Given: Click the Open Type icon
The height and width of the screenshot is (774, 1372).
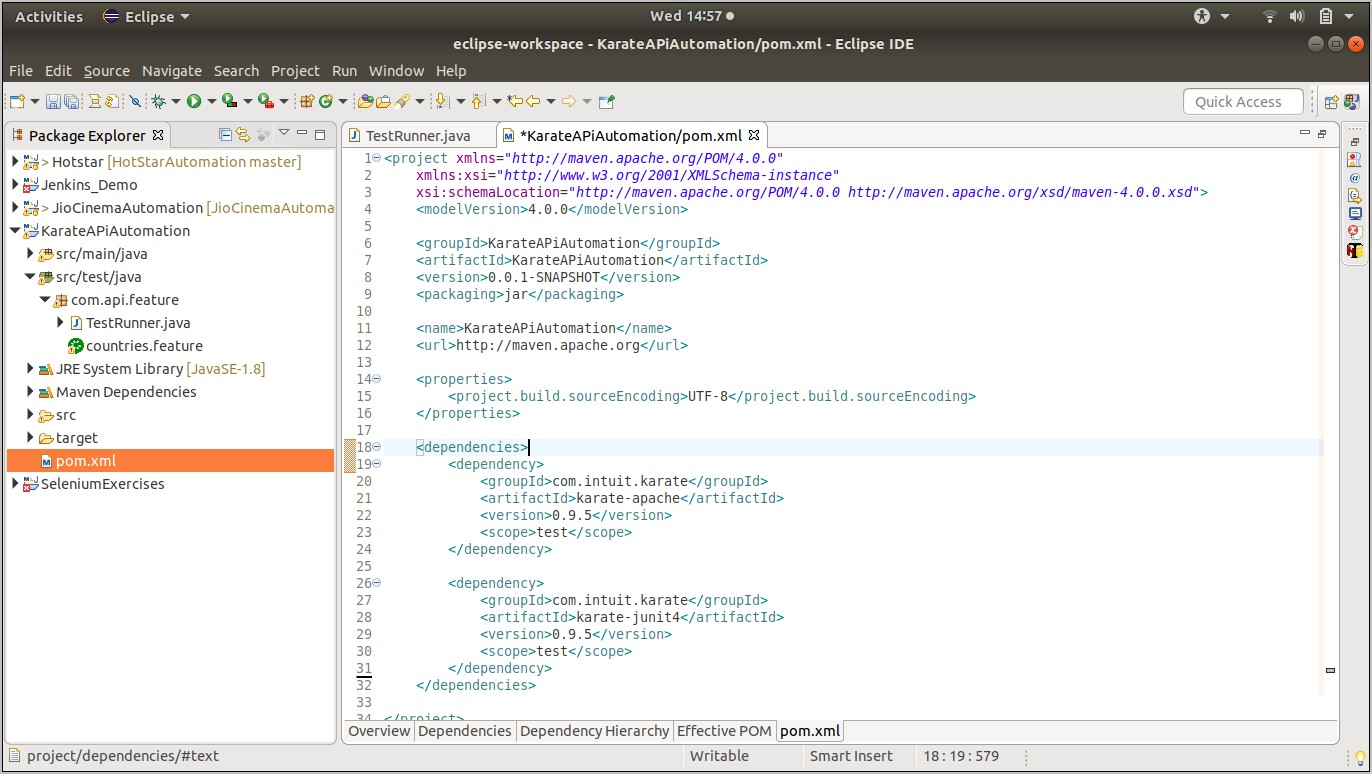Looking at the screenshot, I should (x=366, y=101).
